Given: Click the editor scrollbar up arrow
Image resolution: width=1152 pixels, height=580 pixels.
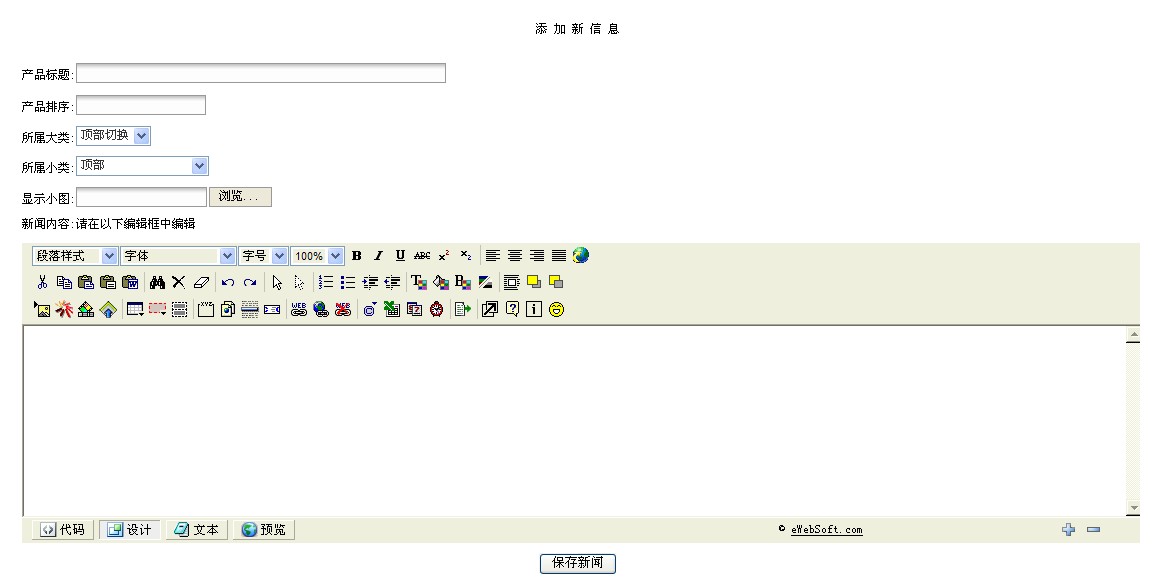Looking at the screenshot, I should click(x=1134, y=334).
